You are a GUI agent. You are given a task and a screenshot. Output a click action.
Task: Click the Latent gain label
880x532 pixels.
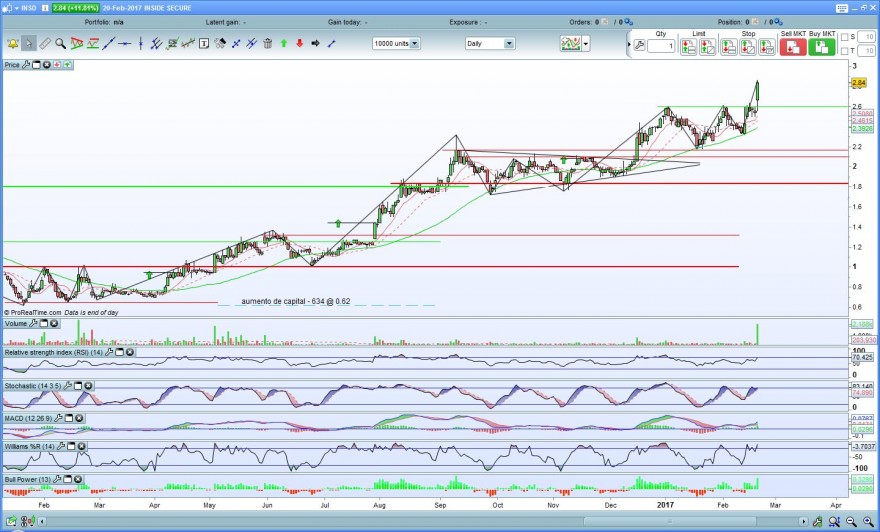[226, 22]
